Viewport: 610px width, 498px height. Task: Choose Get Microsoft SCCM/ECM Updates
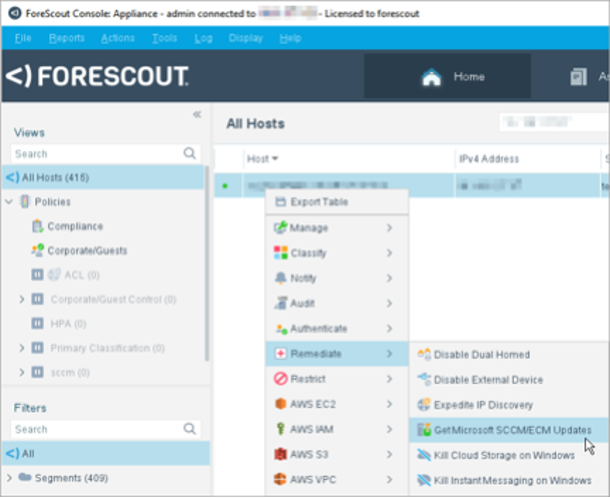click(x=509, y=430)
